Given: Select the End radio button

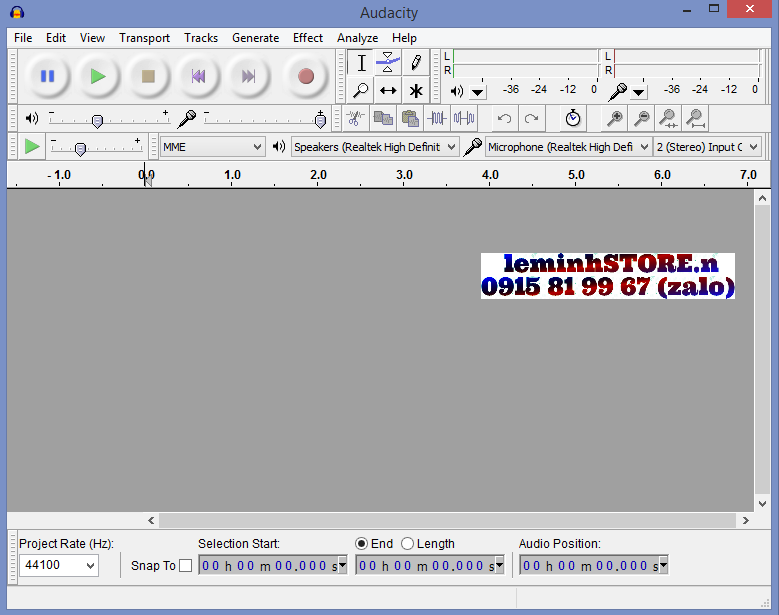Looking at the screenshot, I should point(361,543).
